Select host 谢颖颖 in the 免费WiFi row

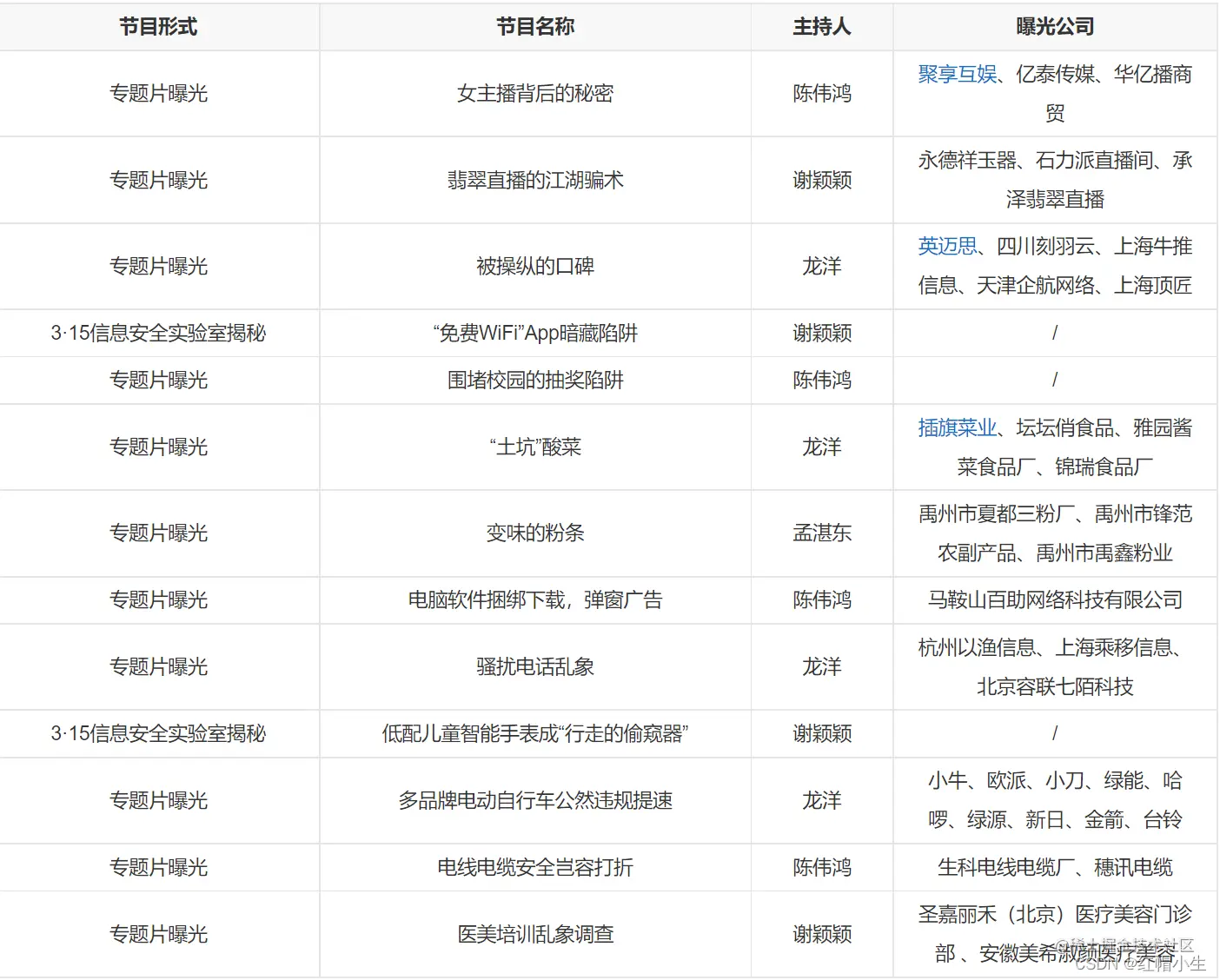click(822, 334)
